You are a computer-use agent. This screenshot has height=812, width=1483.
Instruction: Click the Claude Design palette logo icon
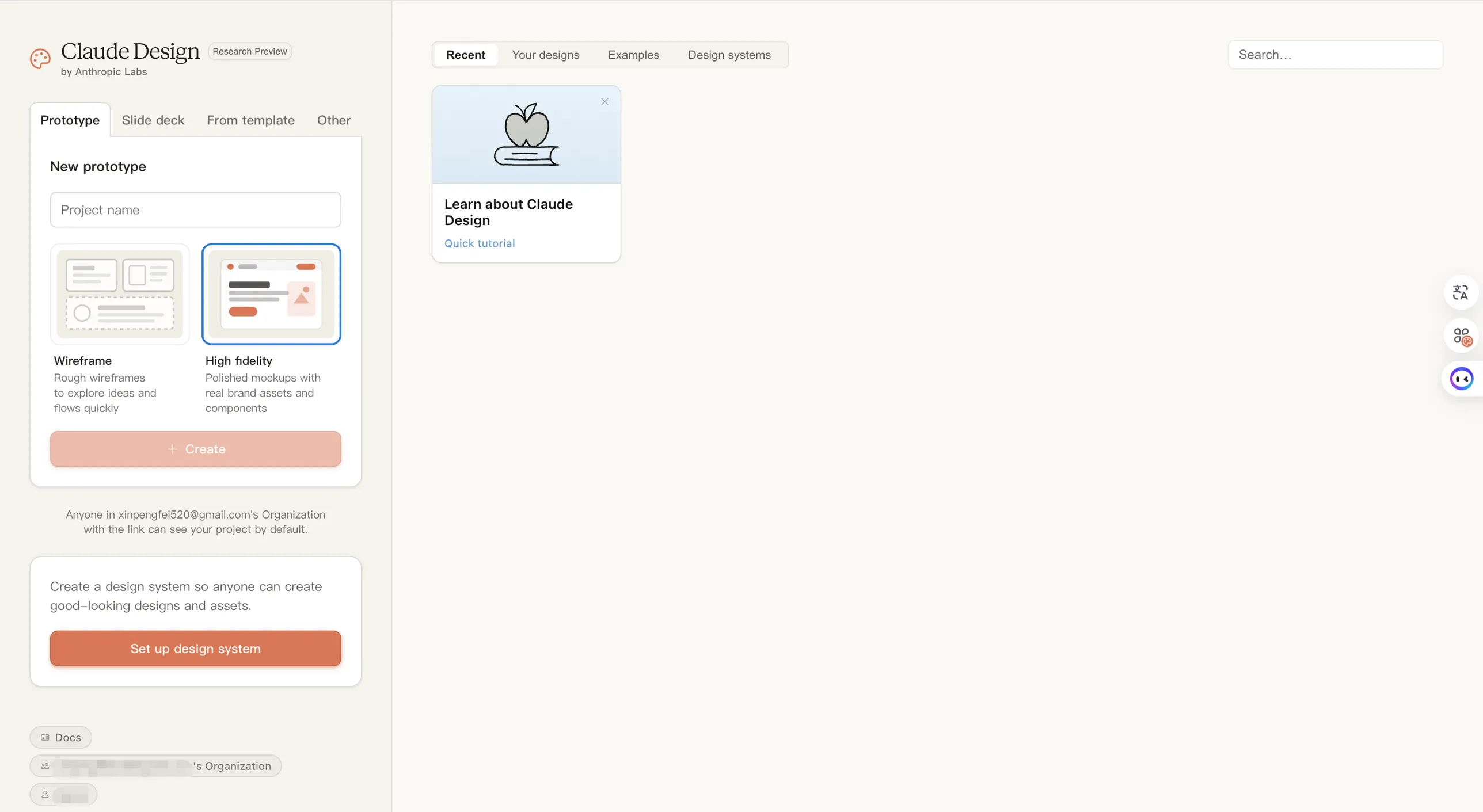[x=40, y=58]
